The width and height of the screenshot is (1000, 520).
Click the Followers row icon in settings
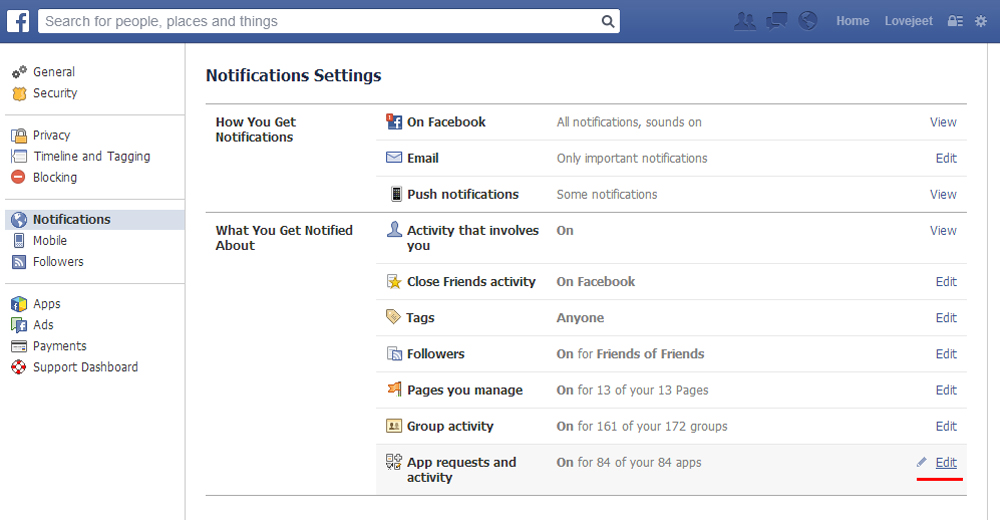[x=394, y=353]
